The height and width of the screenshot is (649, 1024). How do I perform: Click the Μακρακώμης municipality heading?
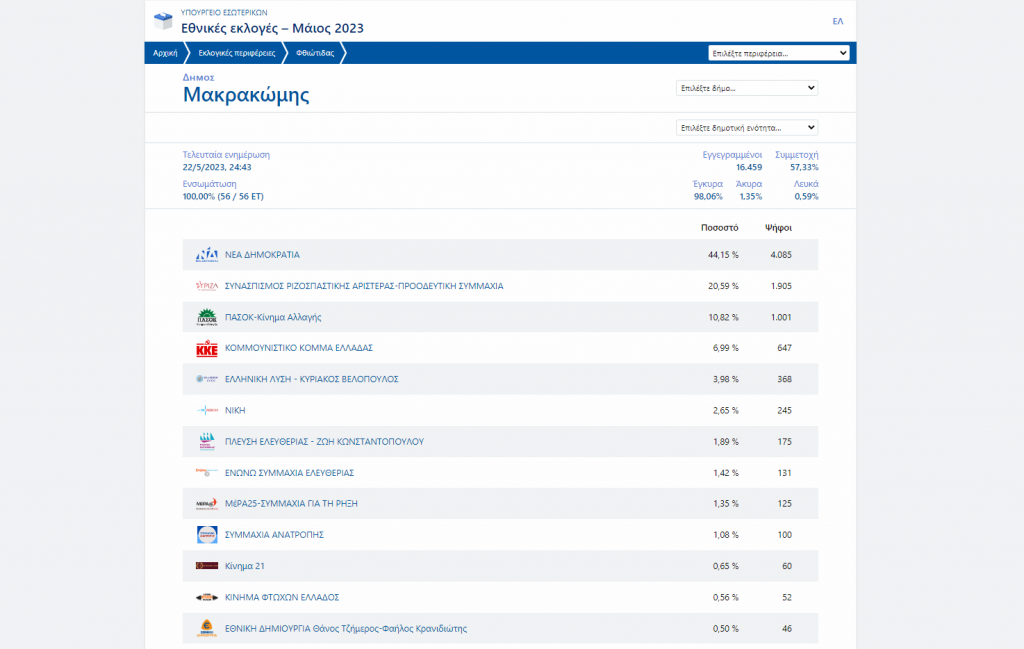[246, 95]
